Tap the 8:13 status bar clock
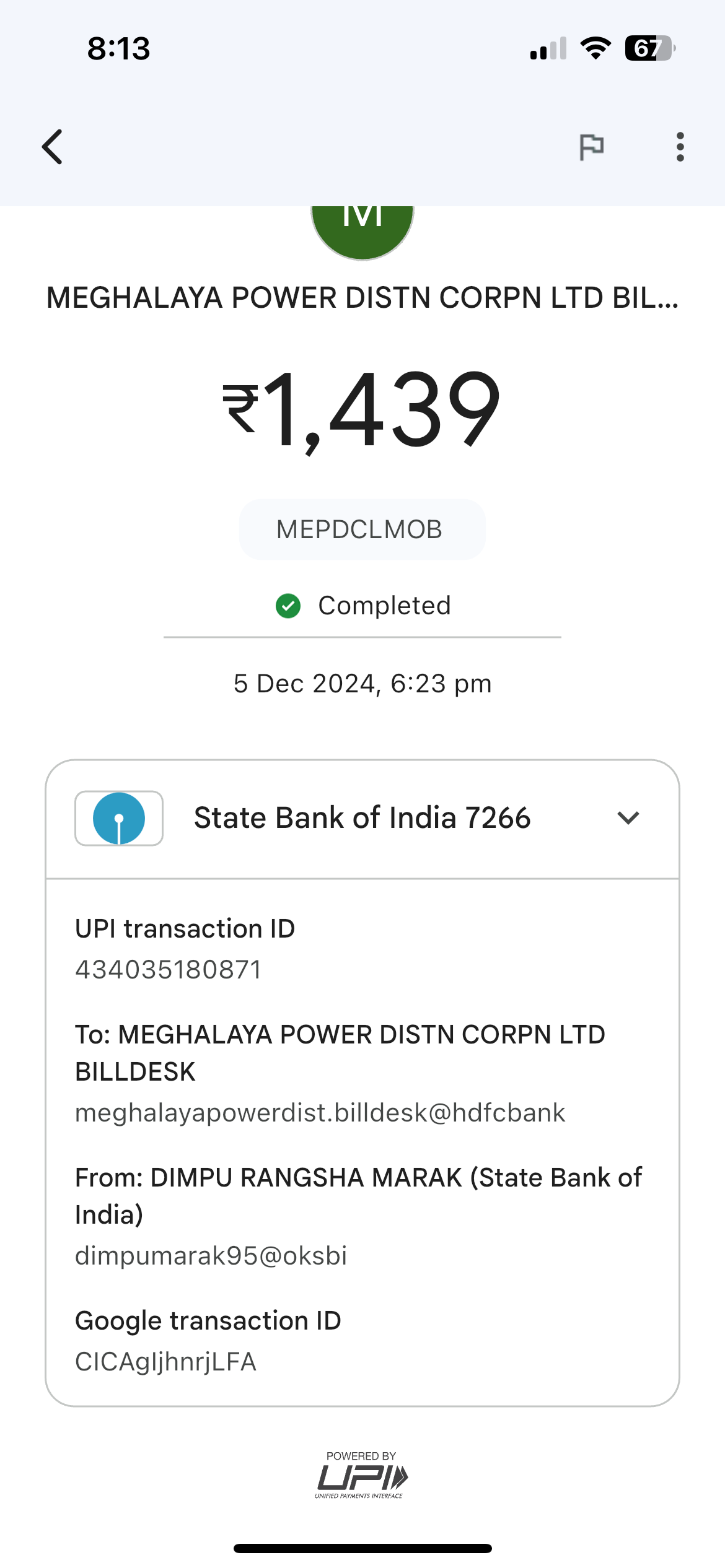The image size is (725, 1568). [118, 48]
